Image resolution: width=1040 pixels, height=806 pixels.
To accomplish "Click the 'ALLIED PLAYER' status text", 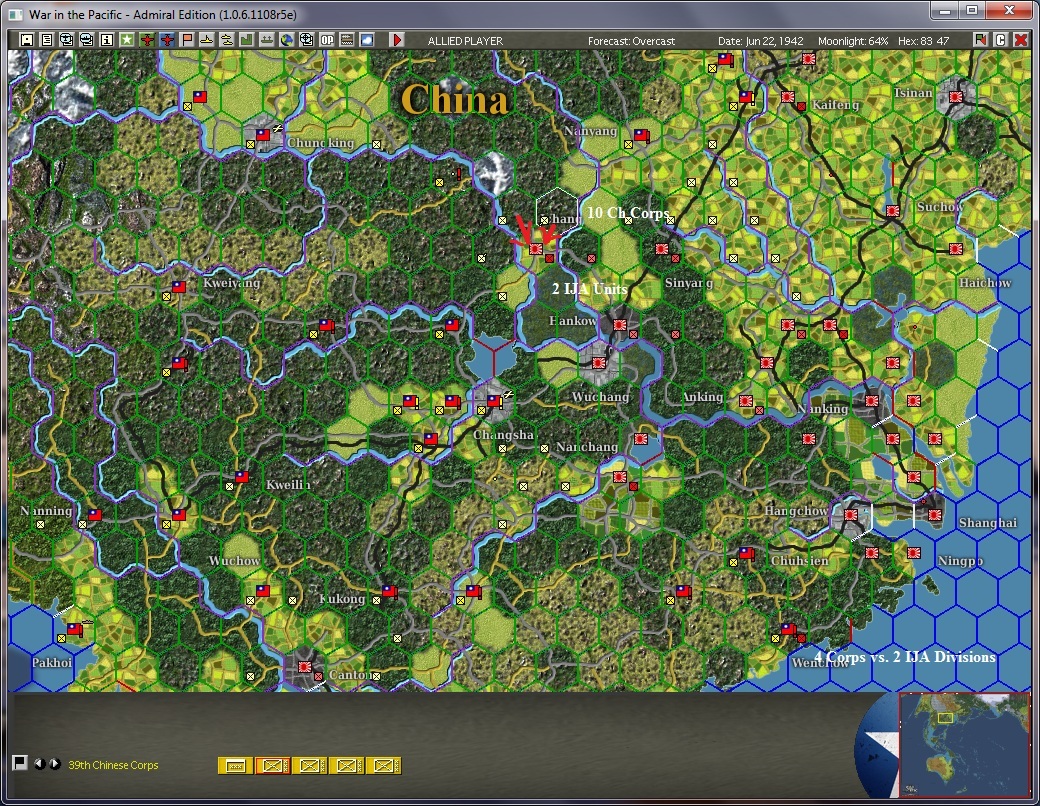I will pyautogui.click(x=466, y=41).
